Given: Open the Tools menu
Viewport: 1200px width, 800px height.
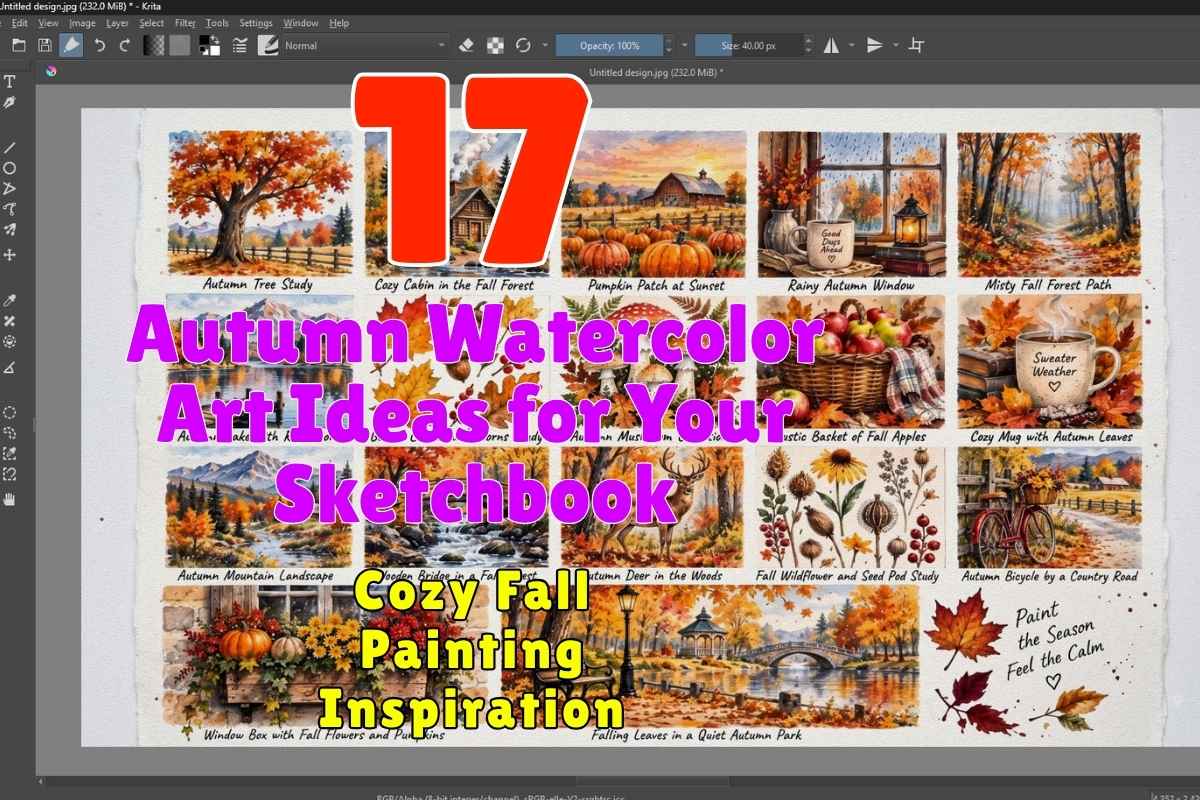Looking at the screenshot, I should click(x=217, y=22).
